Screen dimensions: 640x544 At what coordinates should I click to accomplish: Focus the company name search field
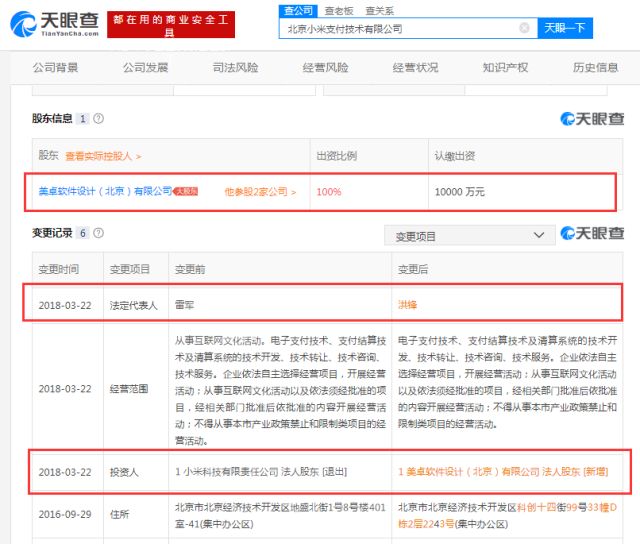pyautogui.click(x=400, y=29)
